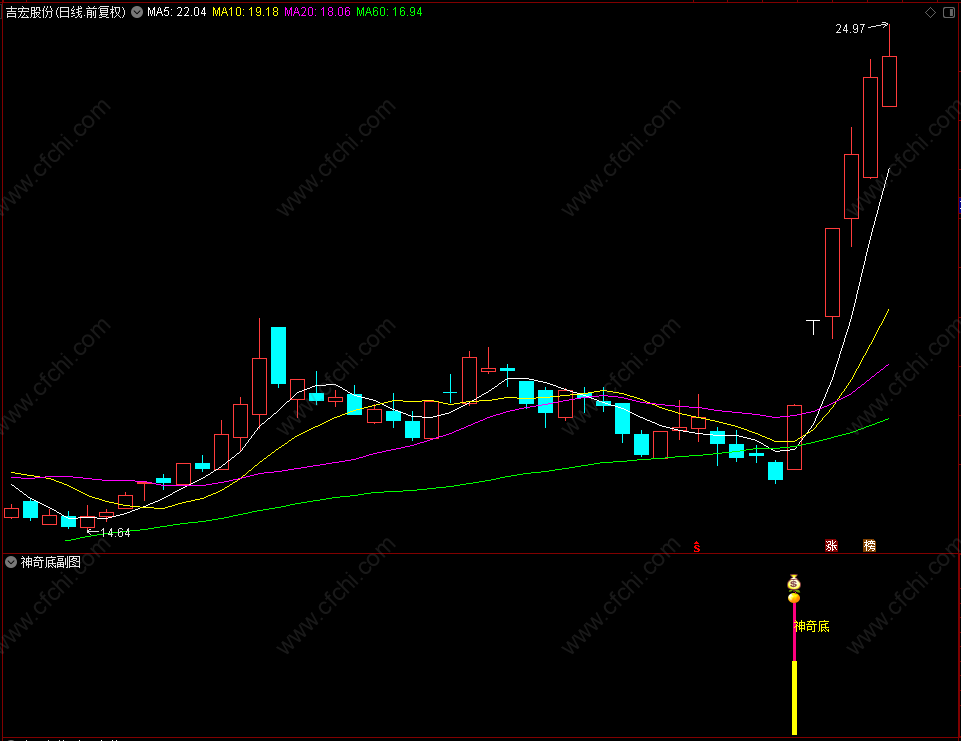Click the red S signal marker
The width and height of the screenshot is (961, 741).
click(x=697, y=547)
